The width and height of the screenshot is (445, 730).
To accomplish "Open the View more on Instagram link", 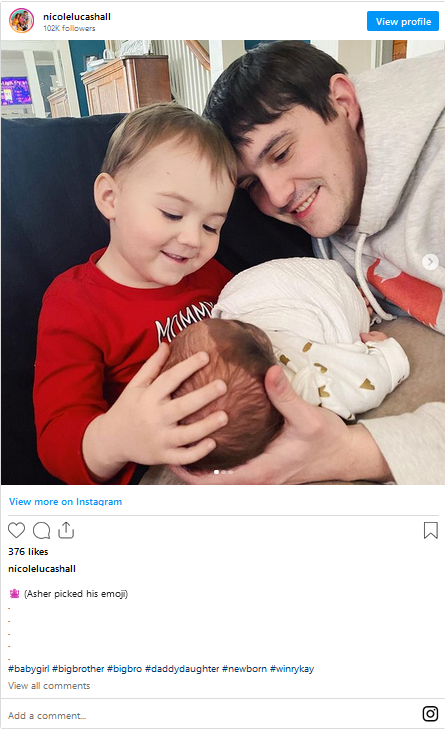I will click(x=66, y=501).
